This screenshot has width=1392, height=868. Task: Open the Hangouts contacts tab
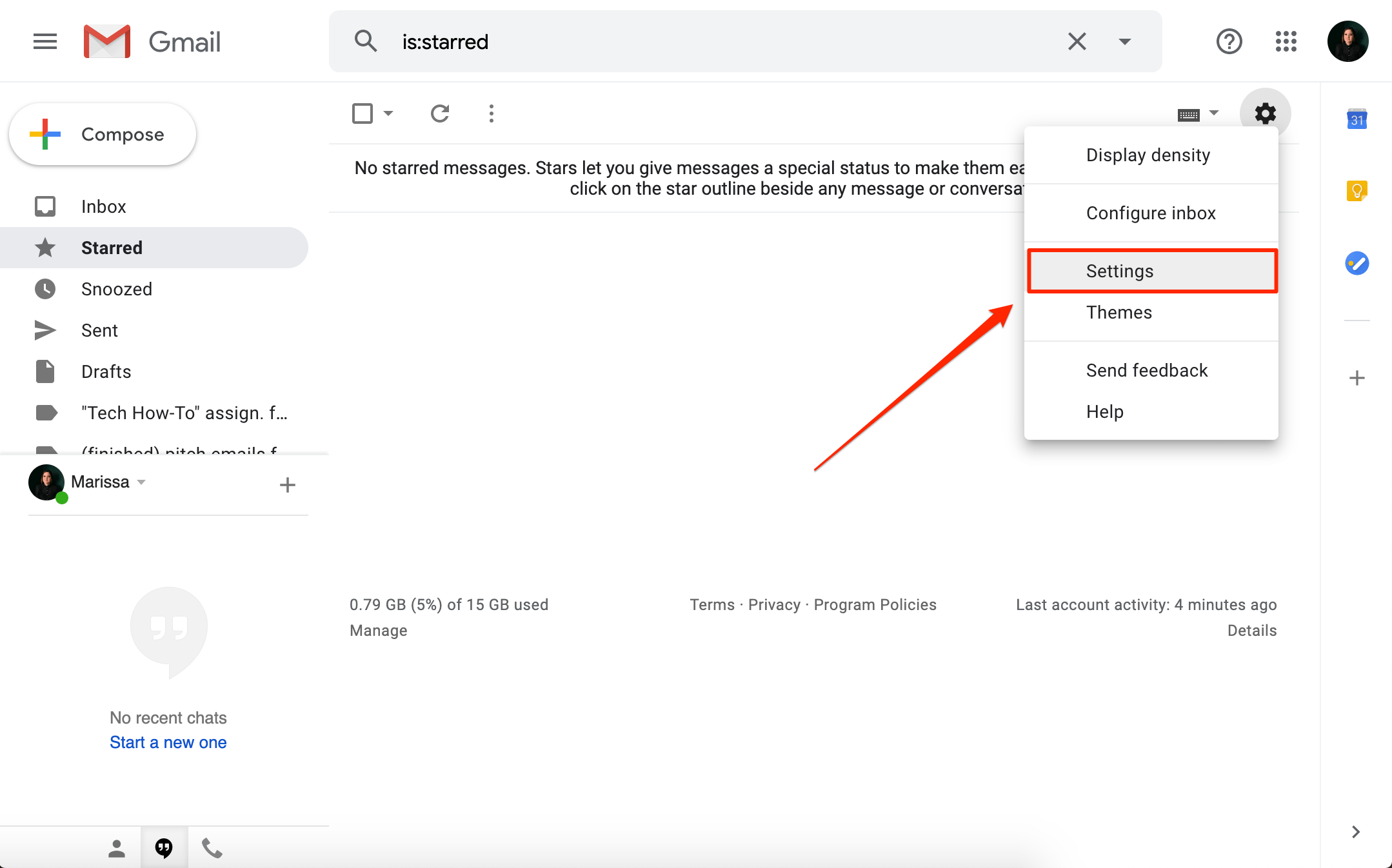[x=117, y=847]
